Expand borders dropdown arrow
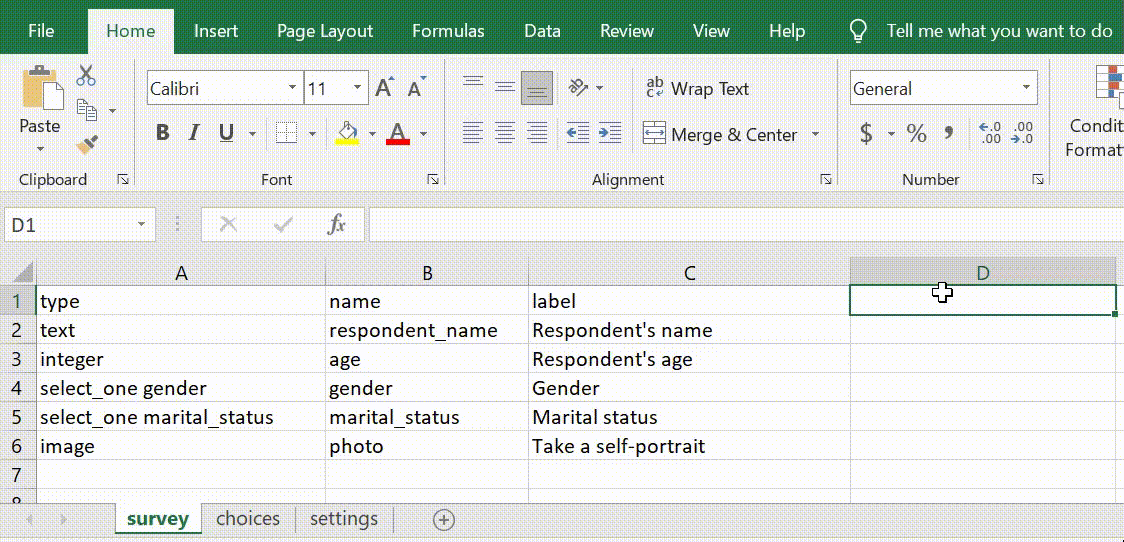1124x542 pixels. [312, 134]
